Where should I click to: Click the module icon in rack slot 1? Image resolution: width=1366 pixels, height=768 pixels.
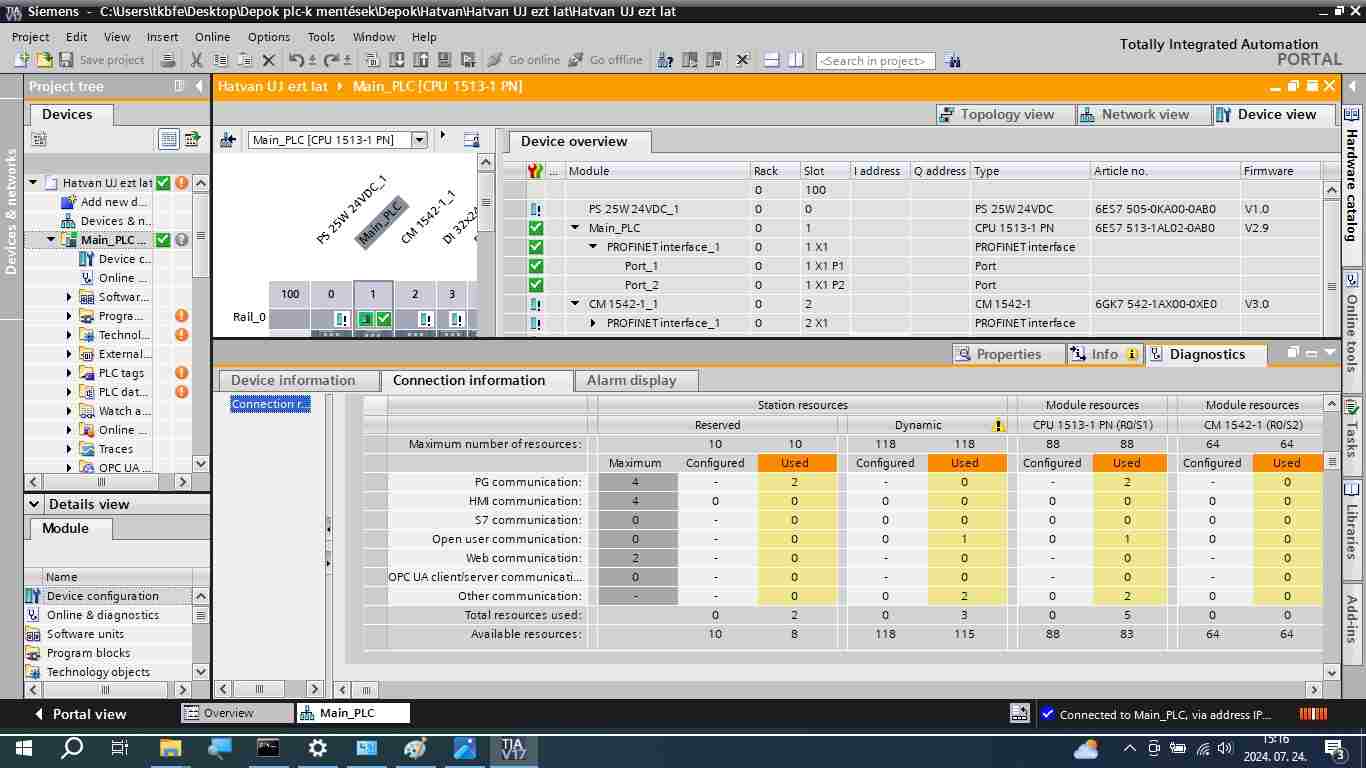coord(366,319)
